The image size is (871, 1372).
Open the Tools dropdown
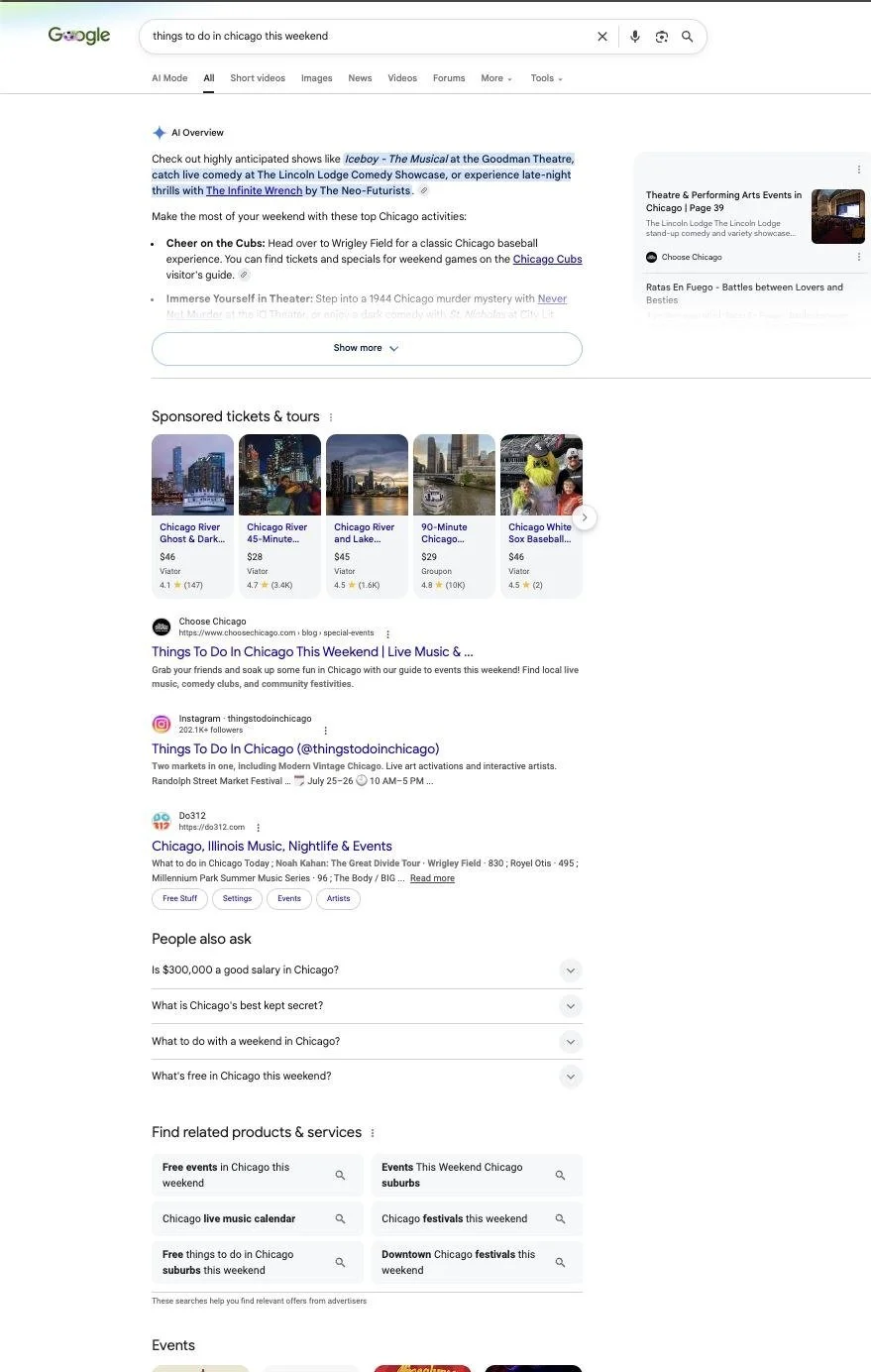coord(546,78)
